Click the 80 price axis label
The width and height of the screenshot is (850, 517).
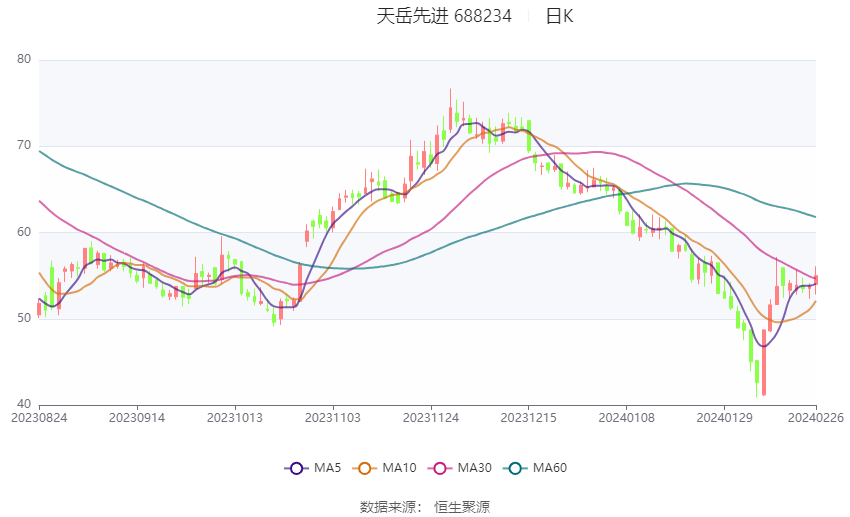(x=24, y=59)
